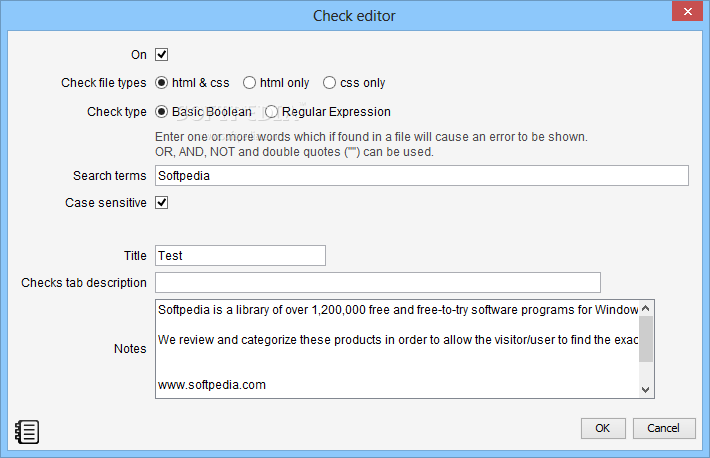The width and height of the screenshot is (710, 458).
Task: Click the 'OR, AND, NOT' help text line
Action: (294, 152)
